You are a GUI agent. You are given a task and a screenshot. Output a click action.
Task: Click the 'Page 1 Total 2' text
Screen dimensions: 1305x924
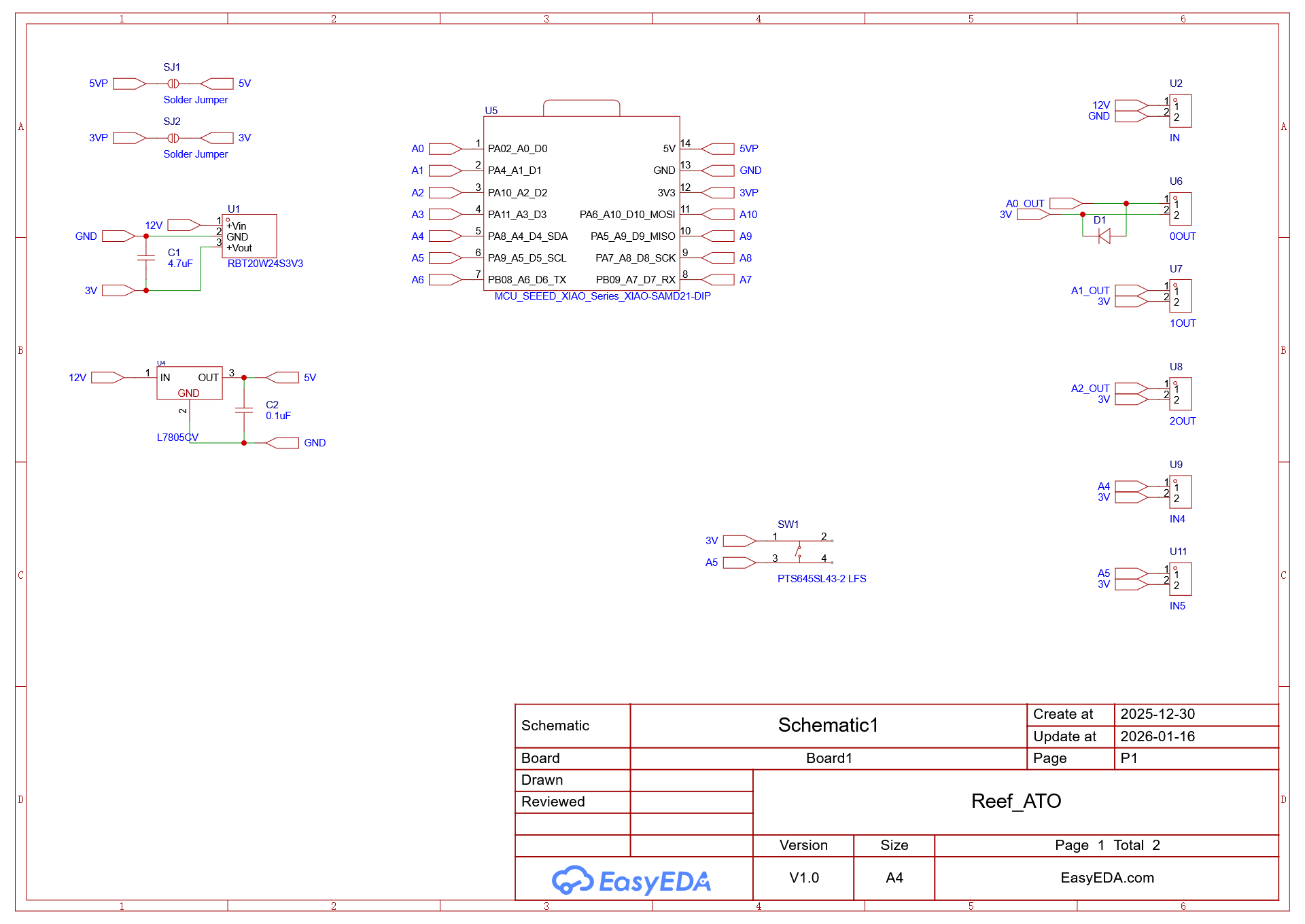(x=1107, y=845)
